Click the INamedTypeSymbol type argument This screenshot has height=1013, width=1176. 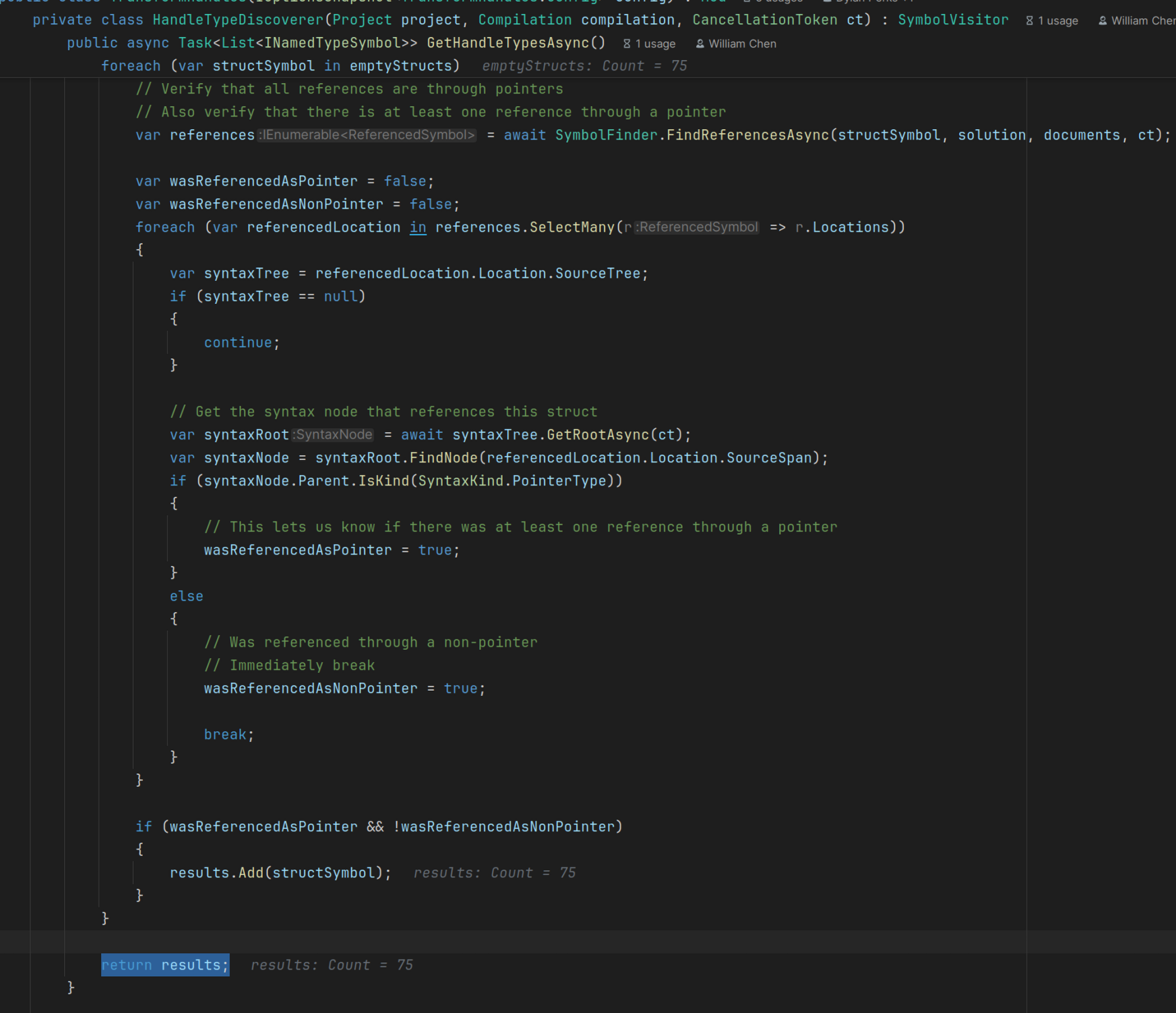pos(332,43)
